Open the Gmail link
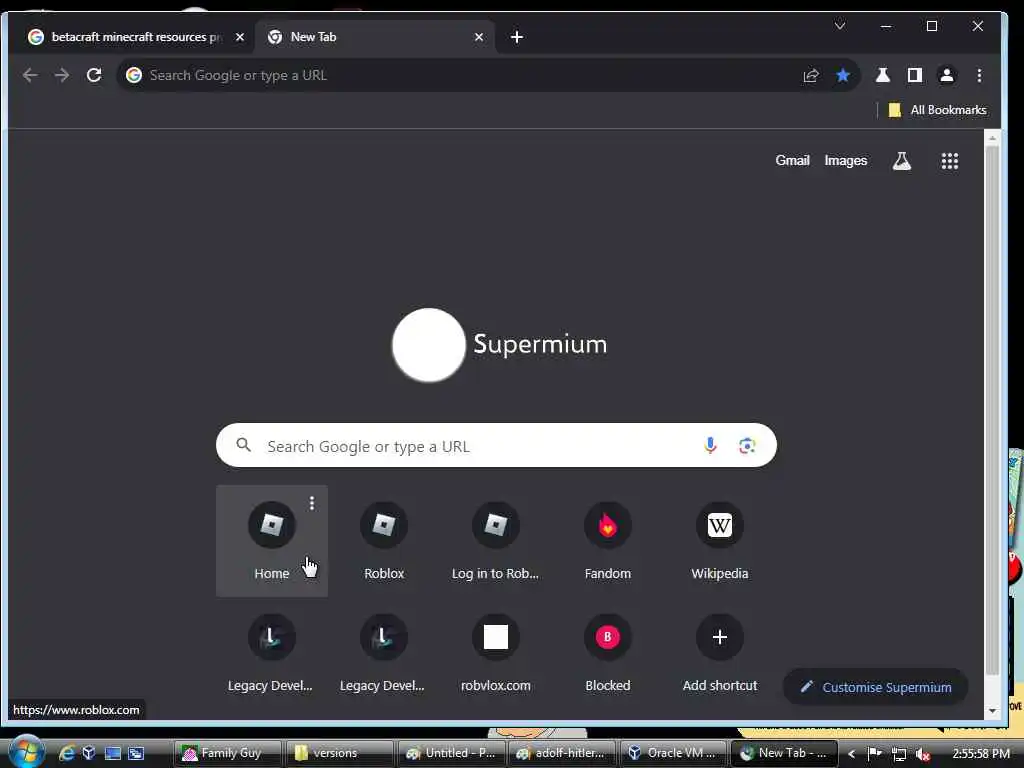The width and height of the screenshot is (1024, 768). click(x=792, y=161)
